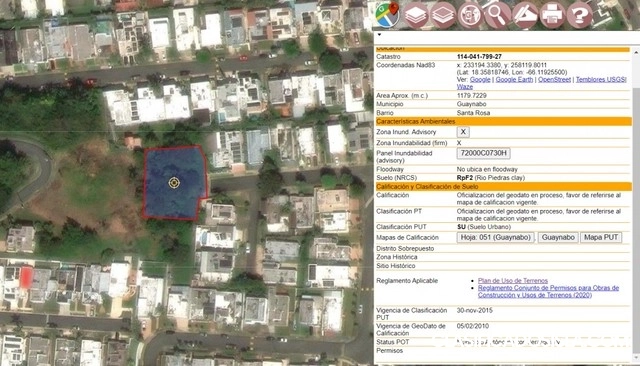Click the target marker on highlighted parcel
The height and width of the screenshot is (366, 640).
174,183
